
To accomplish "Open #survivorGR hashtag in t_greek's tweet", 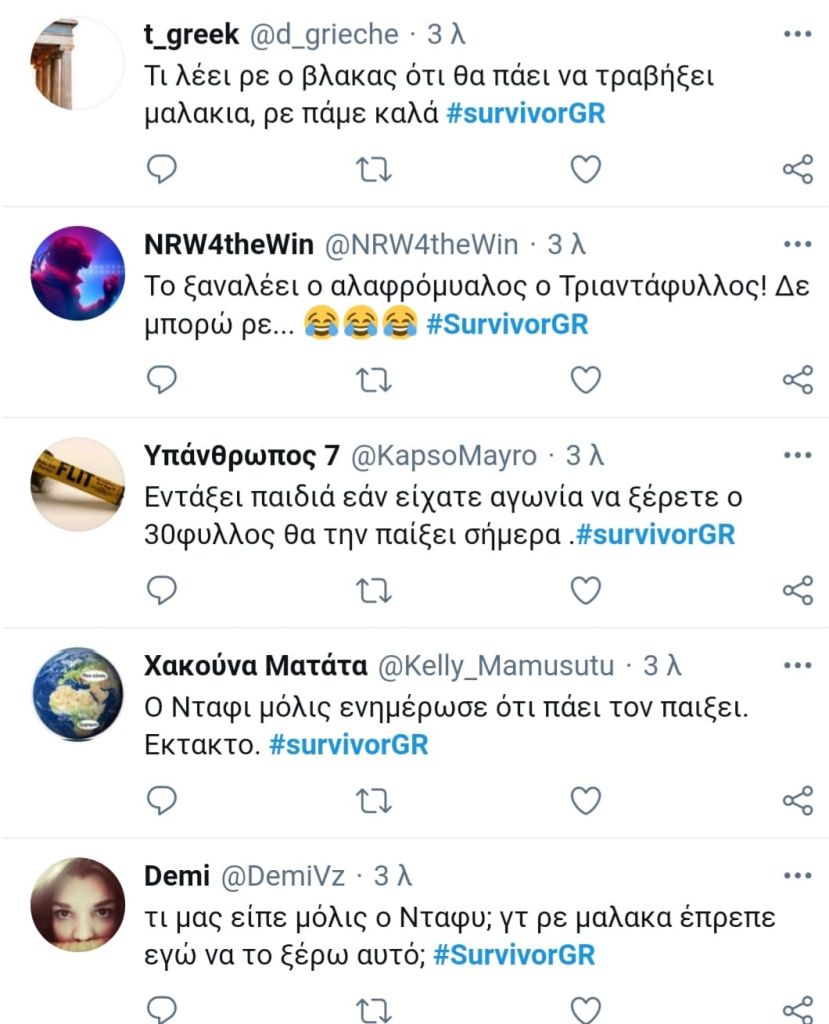I will [526, 114].
